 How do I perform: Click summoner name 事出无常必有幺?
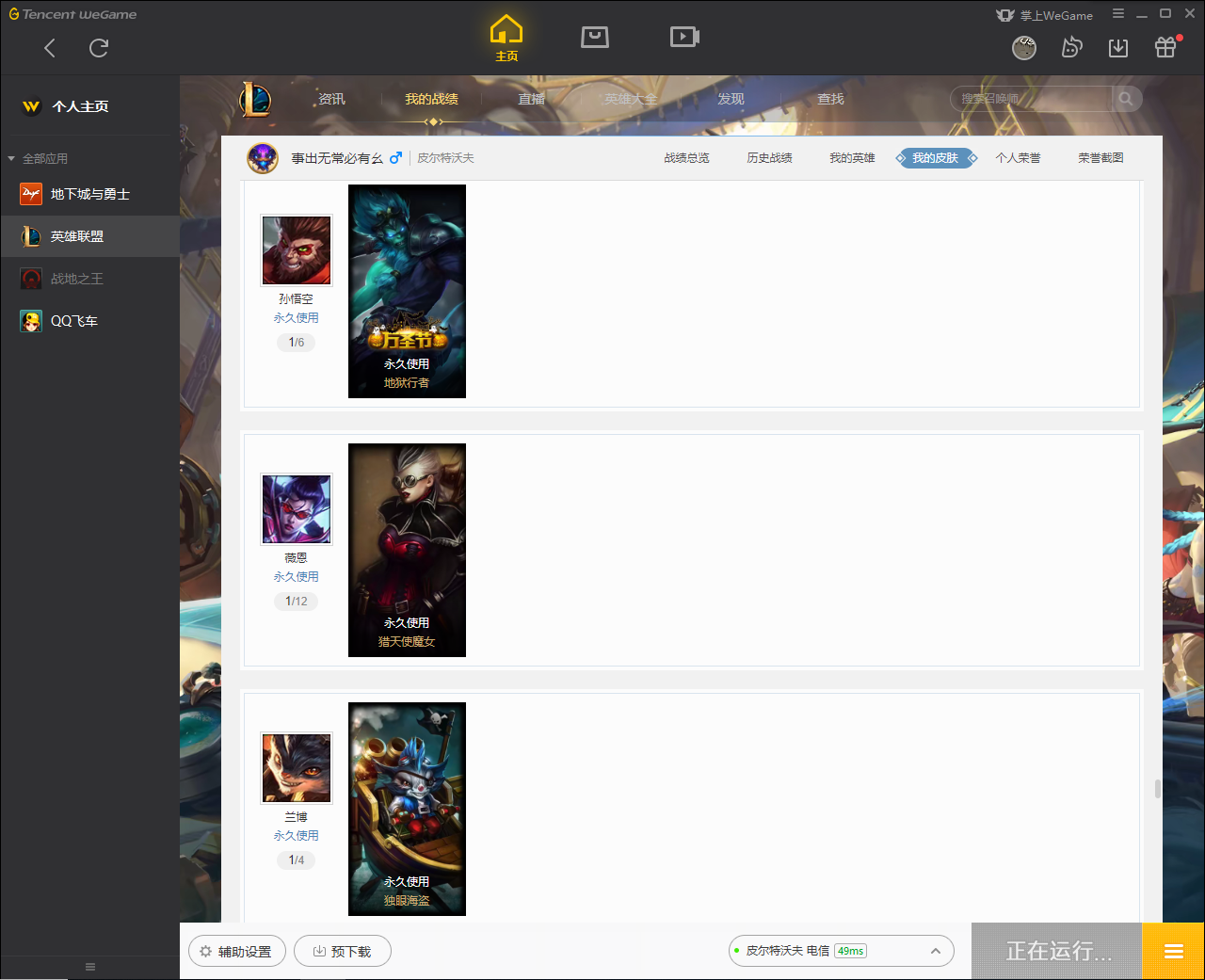(x=337, y=158)
